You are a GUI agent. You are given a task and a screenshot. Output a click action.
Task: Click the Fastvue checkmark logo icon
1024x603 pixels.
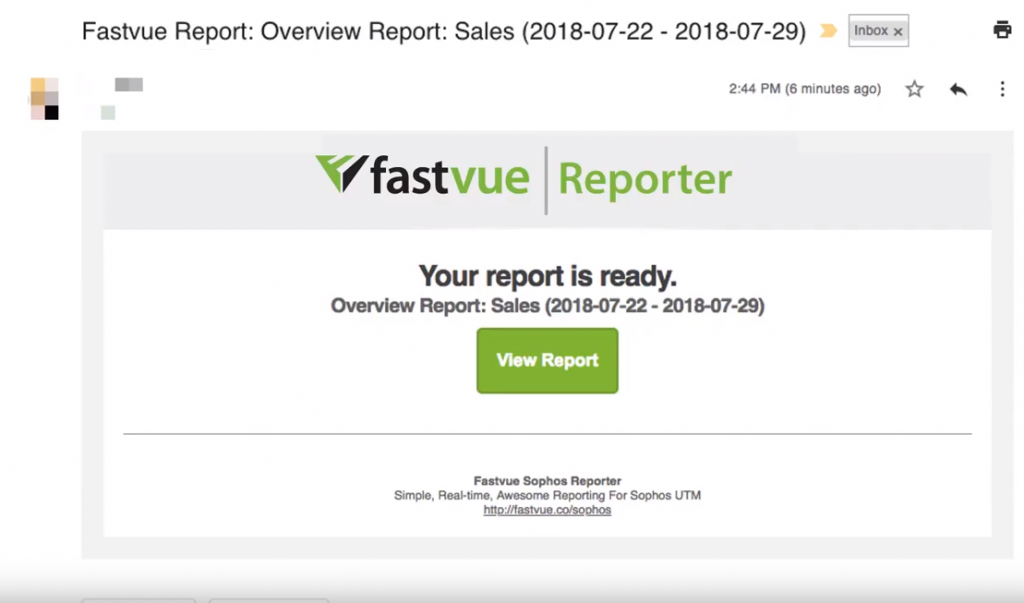tap(340, 174)
